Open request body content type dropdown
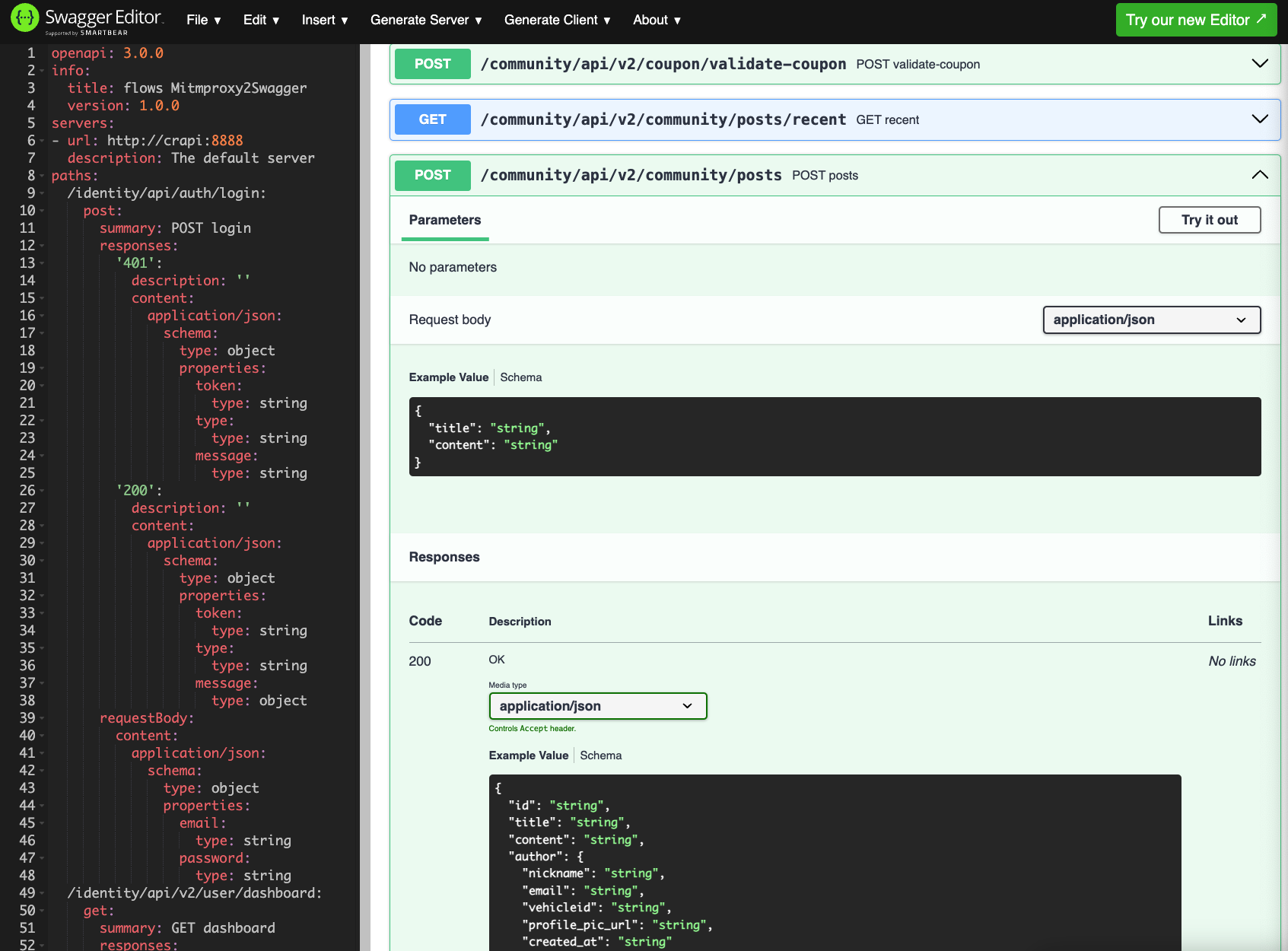The width and height of the screenshot is (1288, 951). (1151, 320)
